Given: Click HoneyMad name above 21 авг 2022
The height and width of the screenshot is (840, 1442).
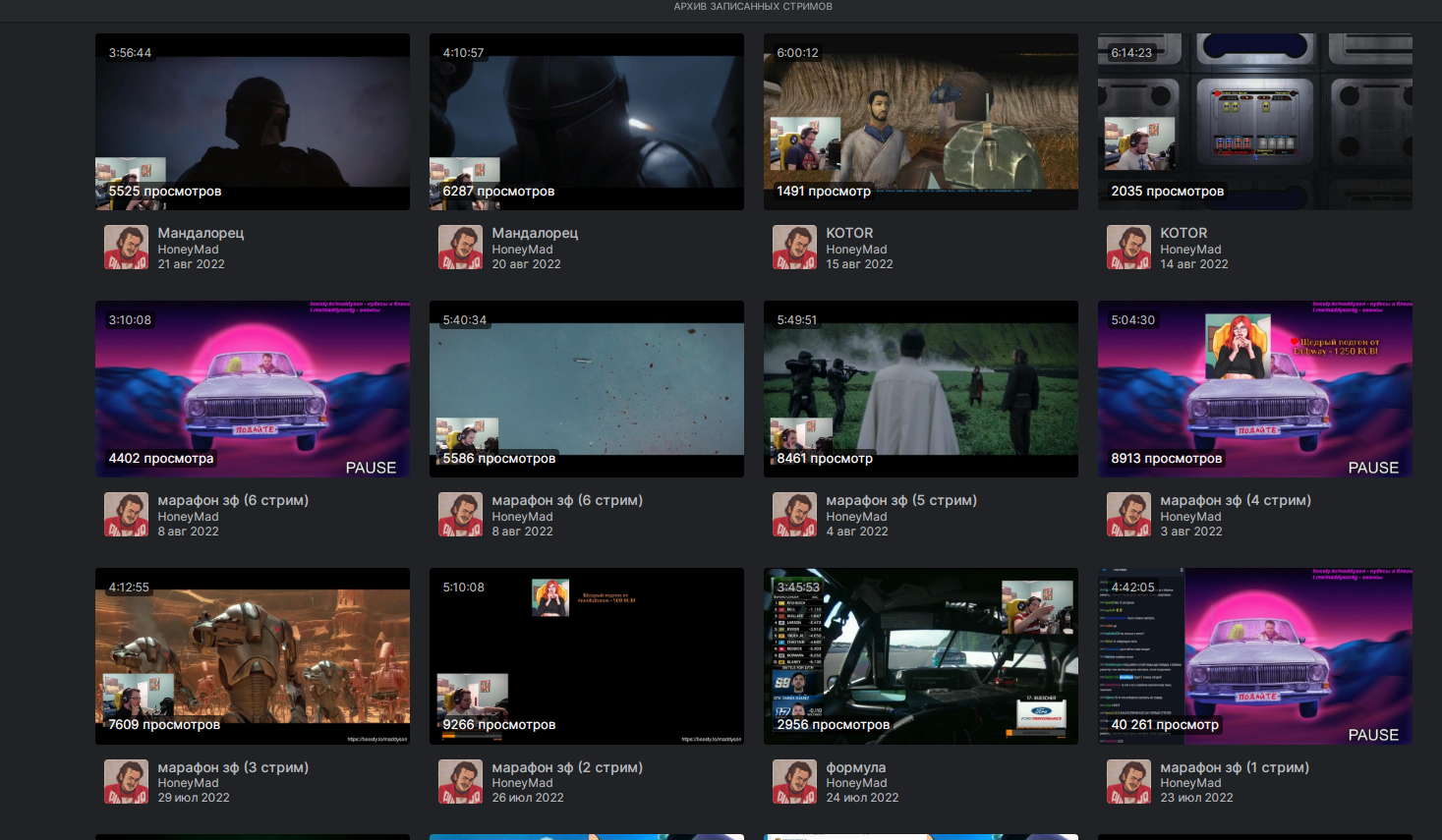Looking at the screenshot, I should click(188, 250).
